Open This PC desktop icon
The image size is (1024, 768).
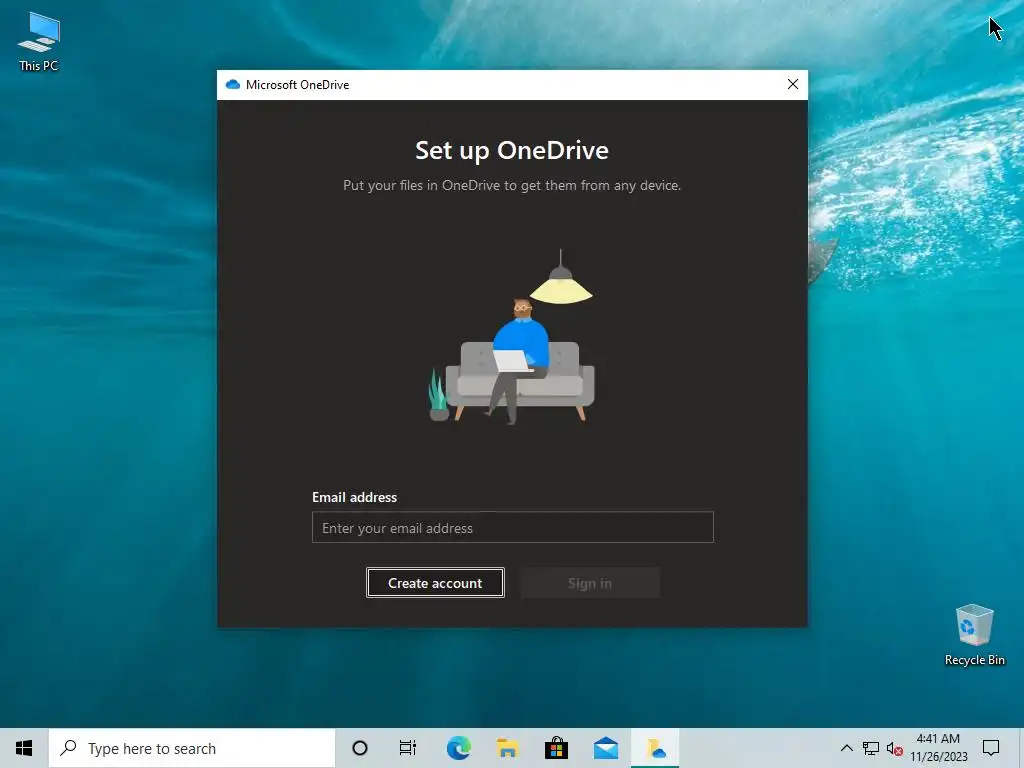click(x=39, y=42)
